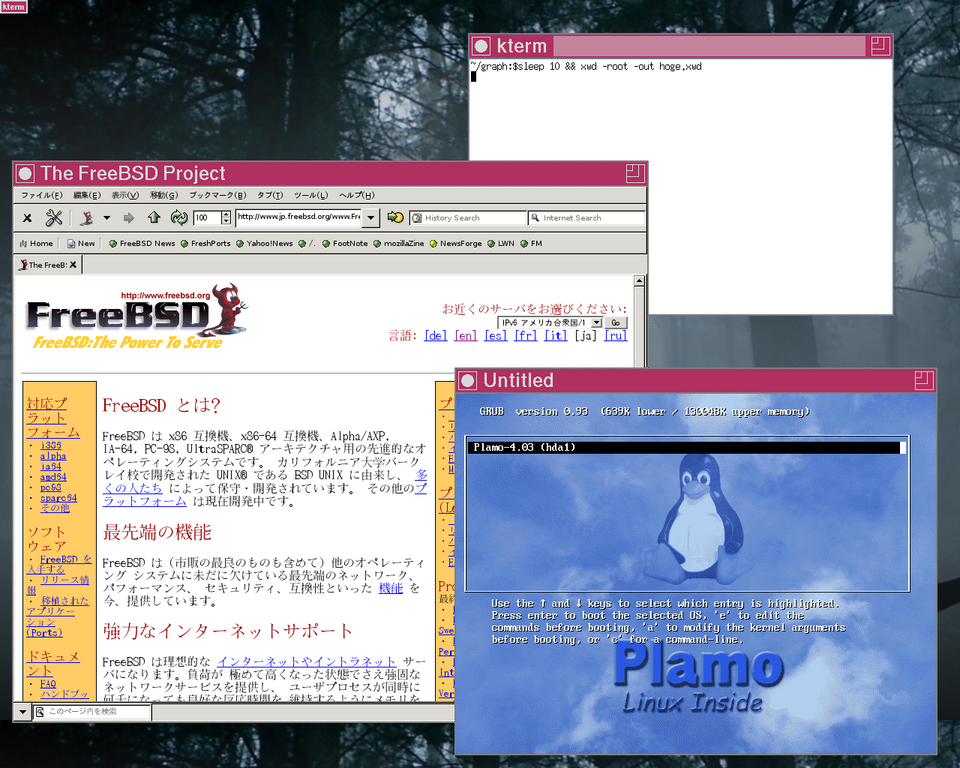This screenshot has height=768, width=960.
Task: Open the 移動(G) menu
Action: [164, 195]
